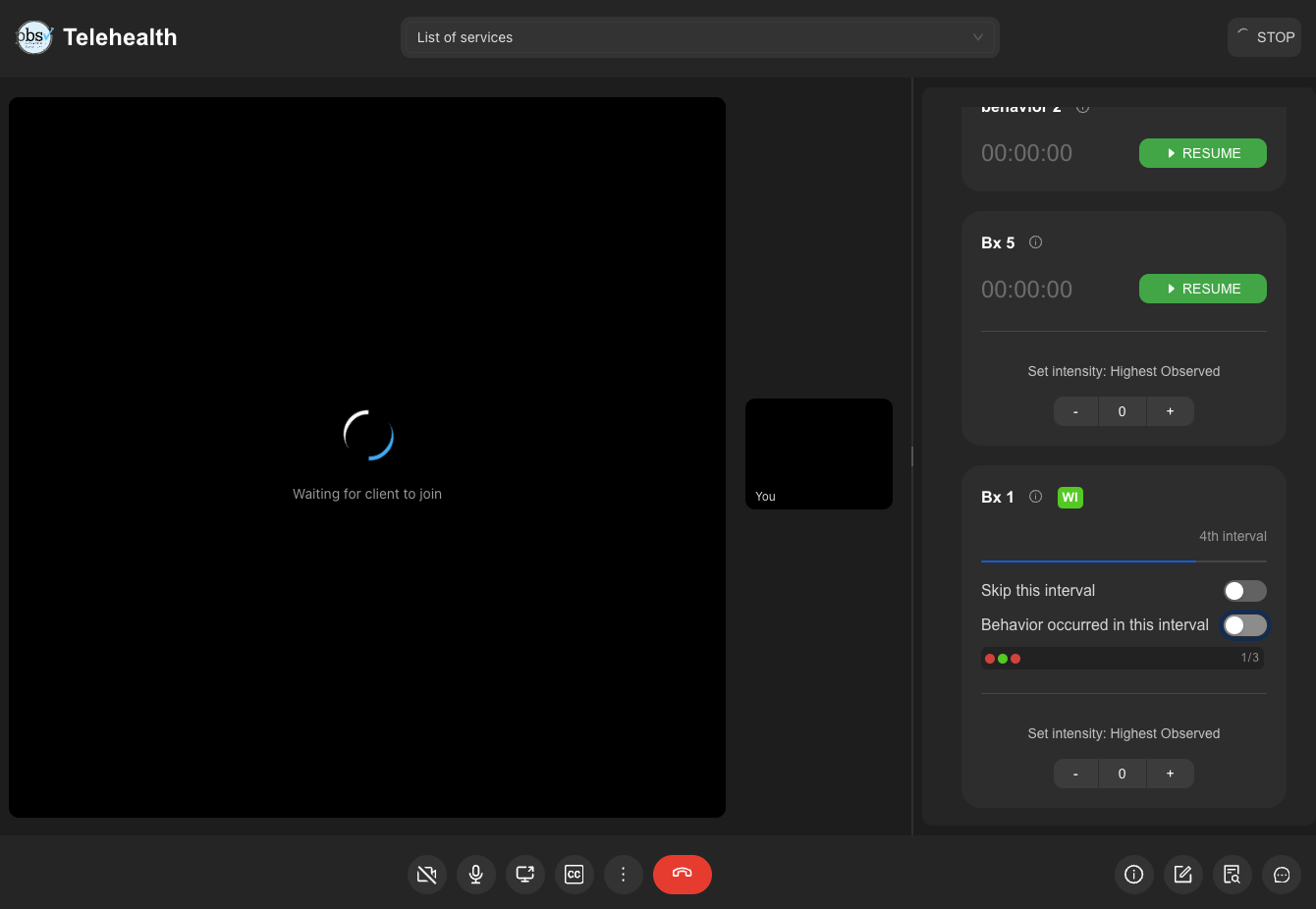Open the notes edit icon
The width and height of the screenshot is (1316, 909).
coord(1182,875)
